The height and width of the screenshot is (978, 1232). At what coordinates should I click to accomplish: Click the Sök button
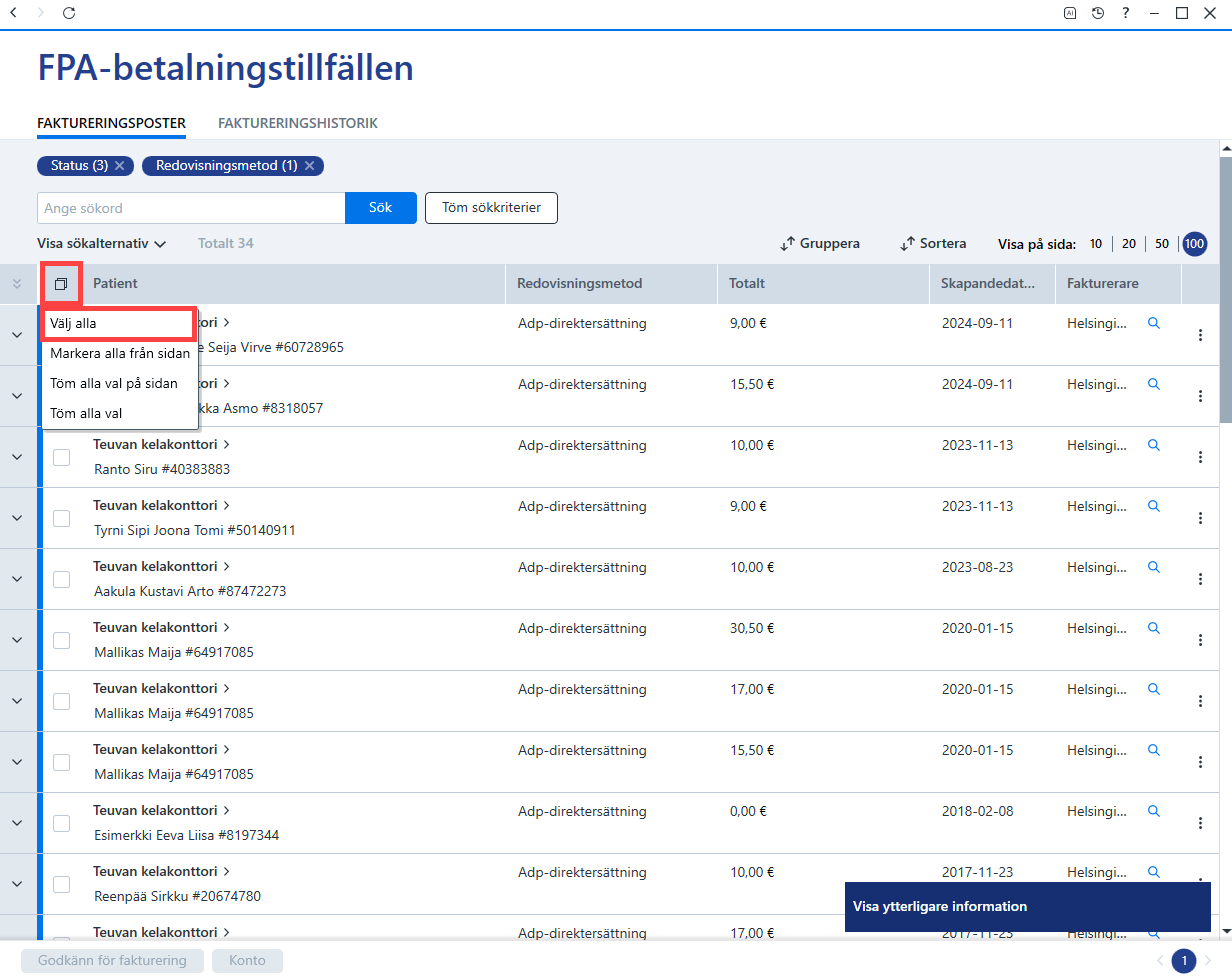(381, 208)
